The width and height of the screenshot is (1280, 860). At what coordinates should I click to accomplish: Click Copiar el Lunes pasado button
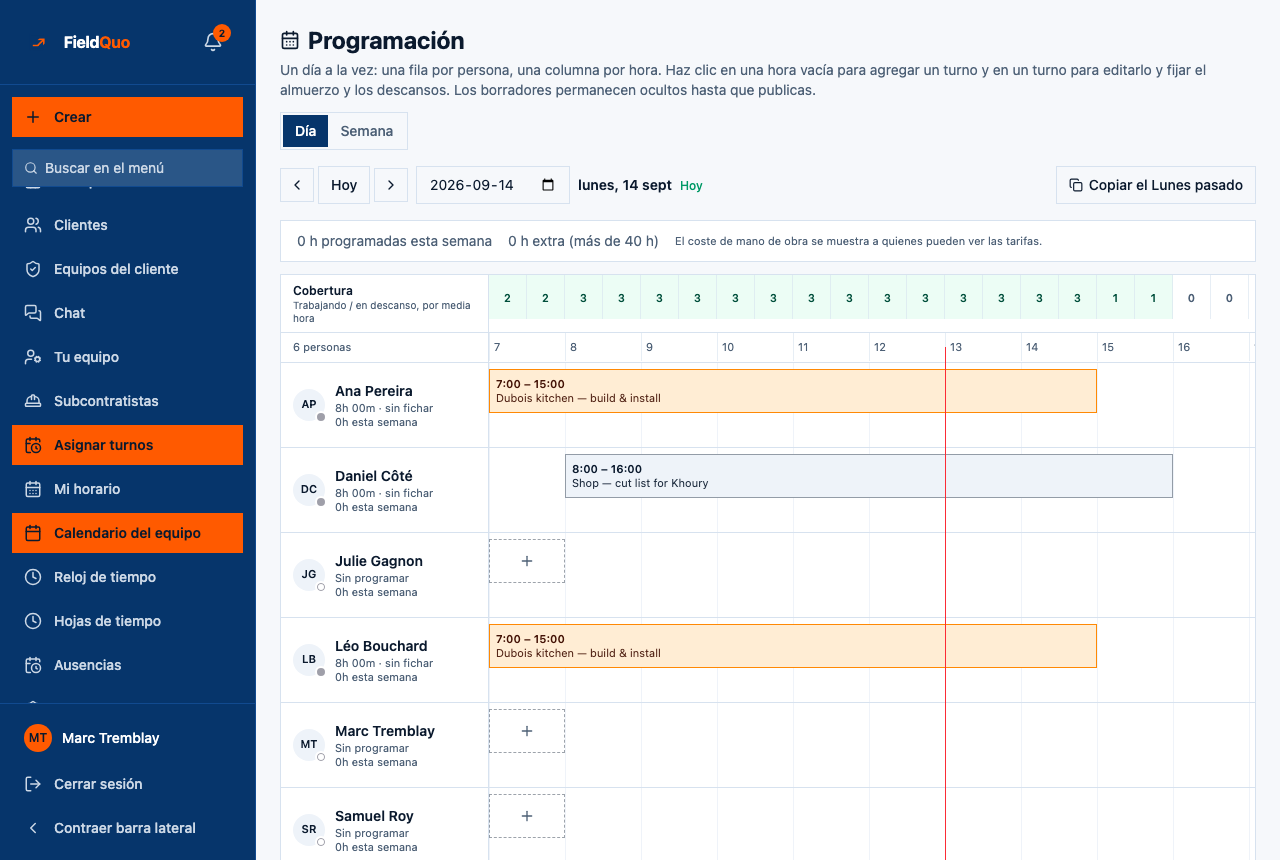pyautogui.click(x=1156, y=185)
